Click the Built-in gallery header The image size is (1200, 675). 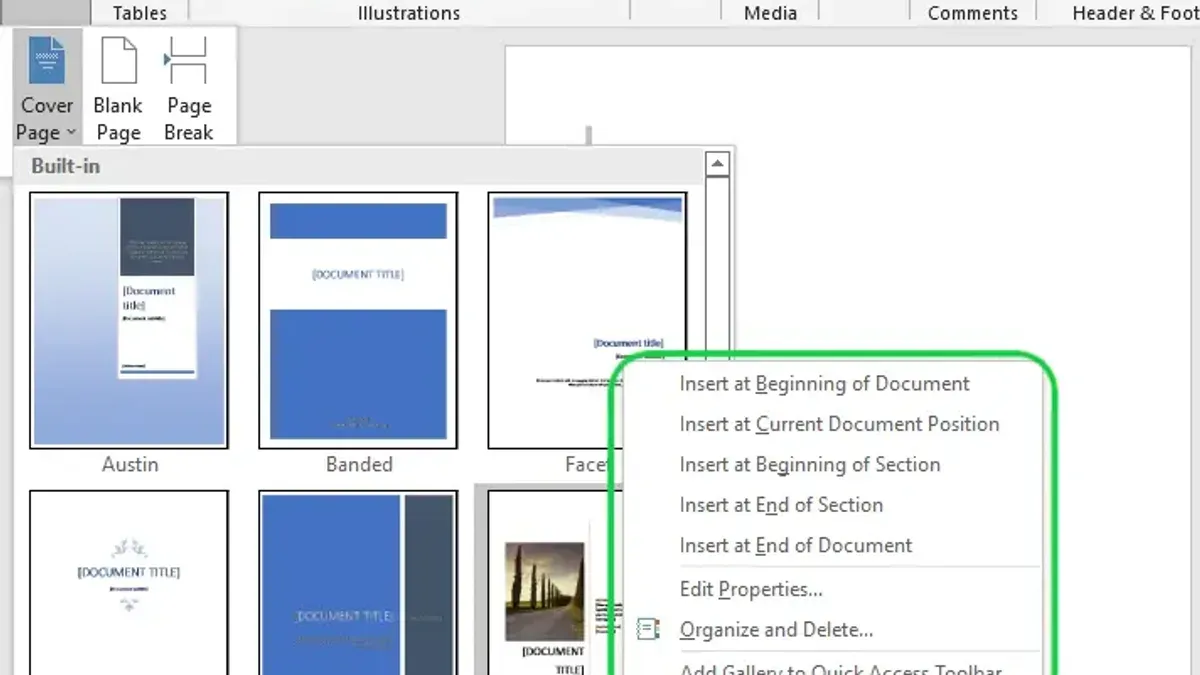click(x=358, y=166)
